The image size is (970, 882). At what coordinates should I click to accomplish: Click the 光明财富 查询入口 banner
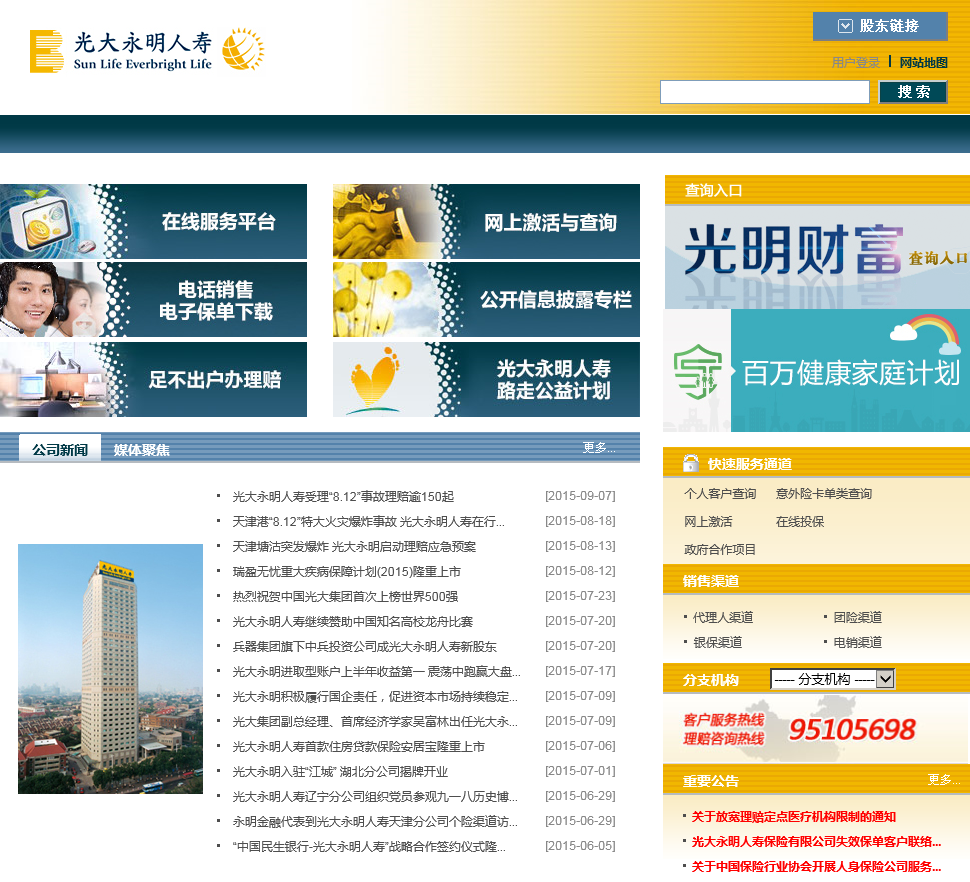(x=817, y=257)
